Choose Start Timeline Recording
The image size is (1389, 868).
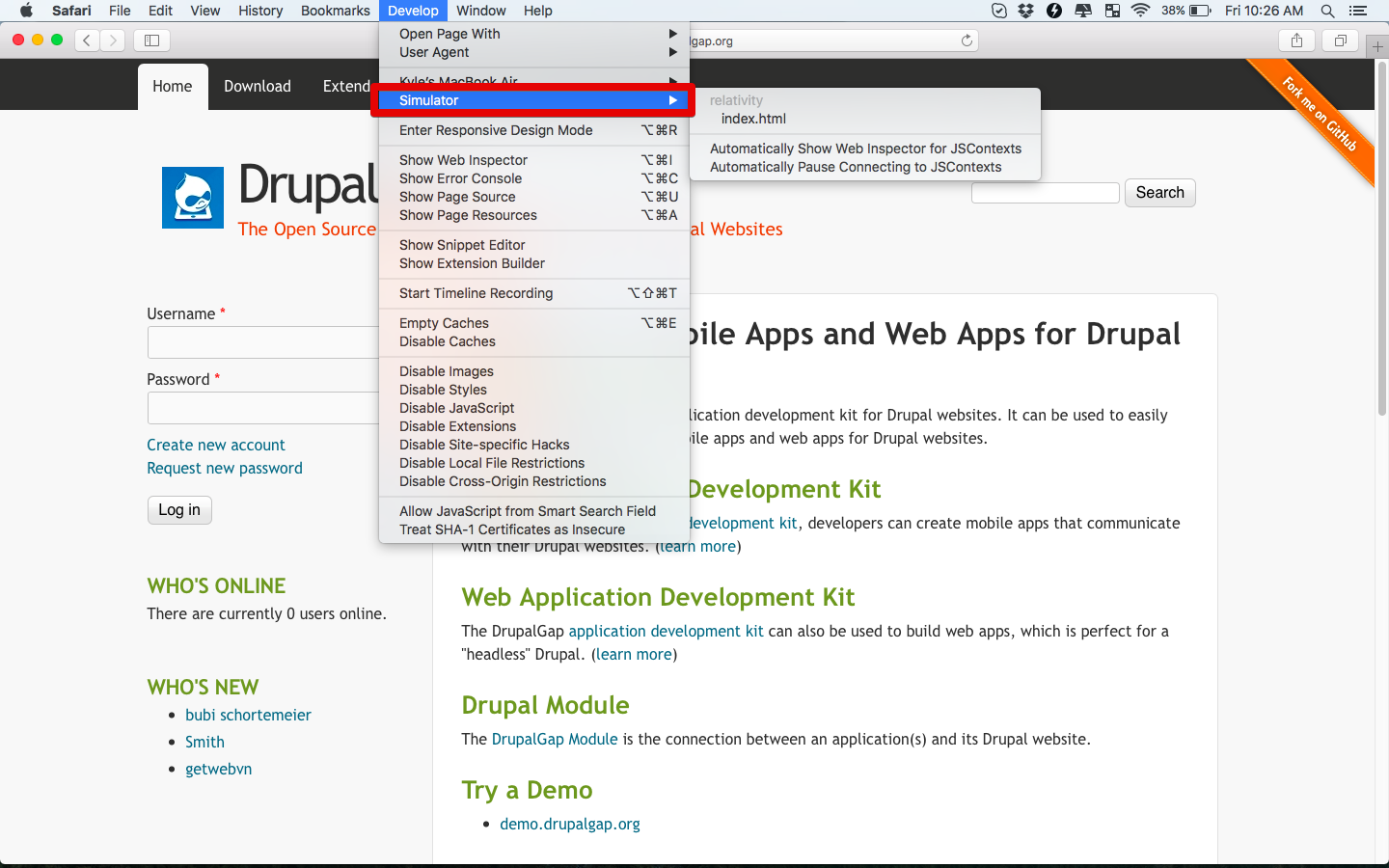point(534,293)
